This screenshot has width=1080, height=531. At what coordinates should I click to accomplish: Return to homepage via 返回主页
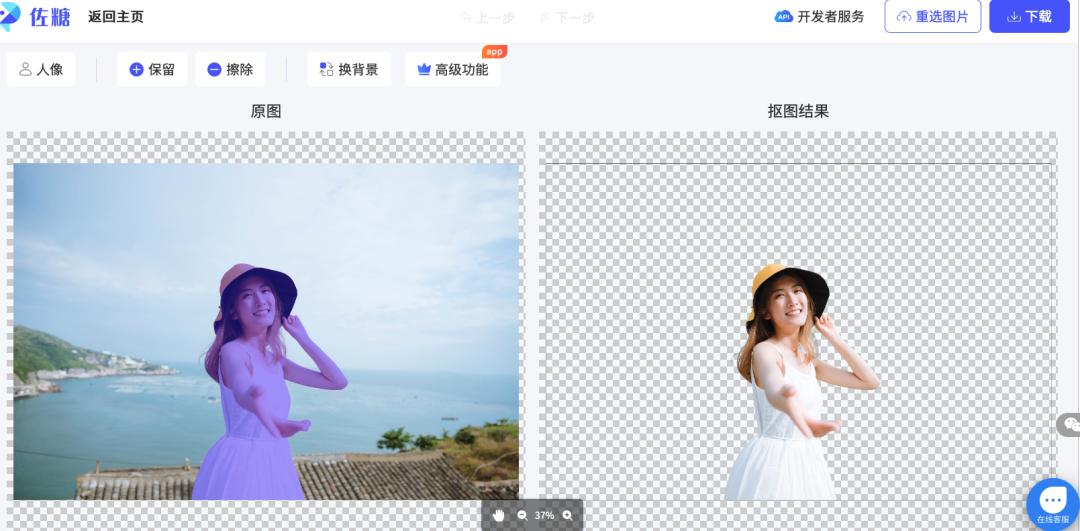116,17
